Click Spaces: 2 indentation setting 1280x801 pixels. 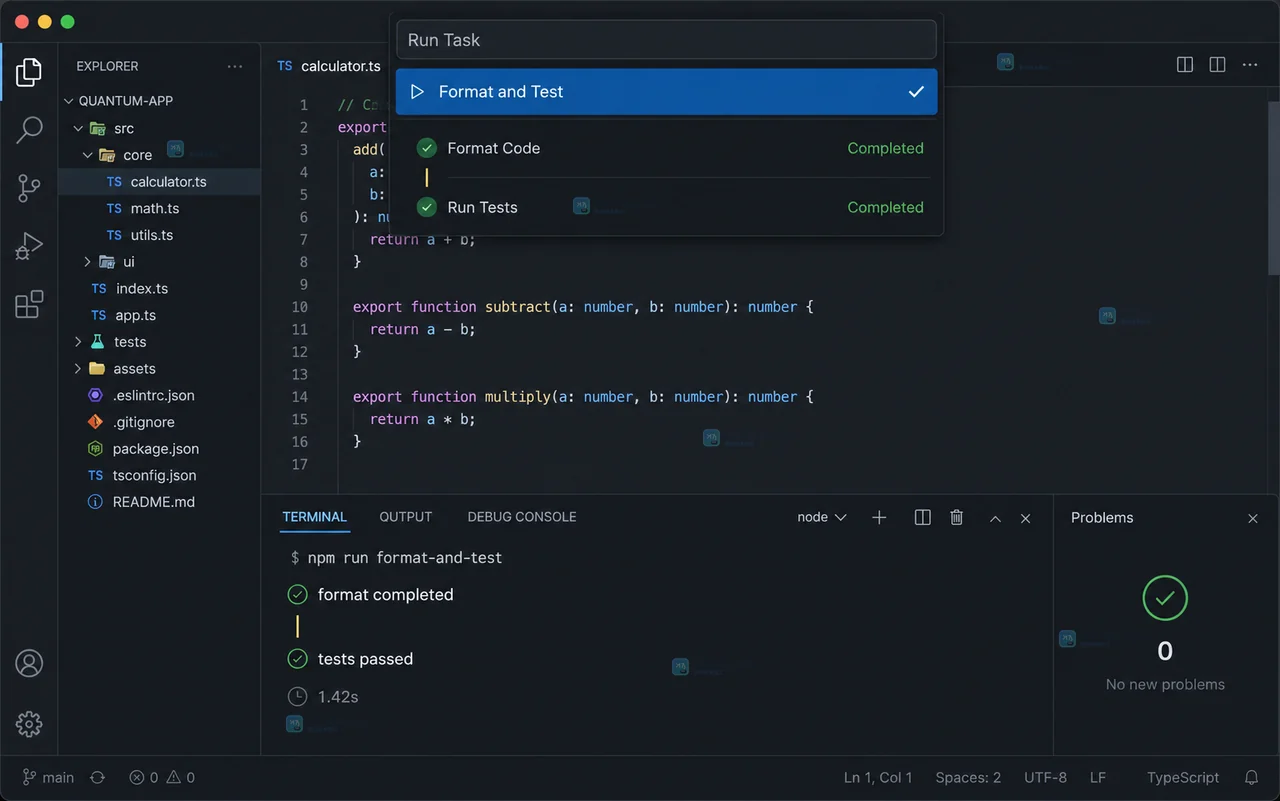click(x=968, y=777)
